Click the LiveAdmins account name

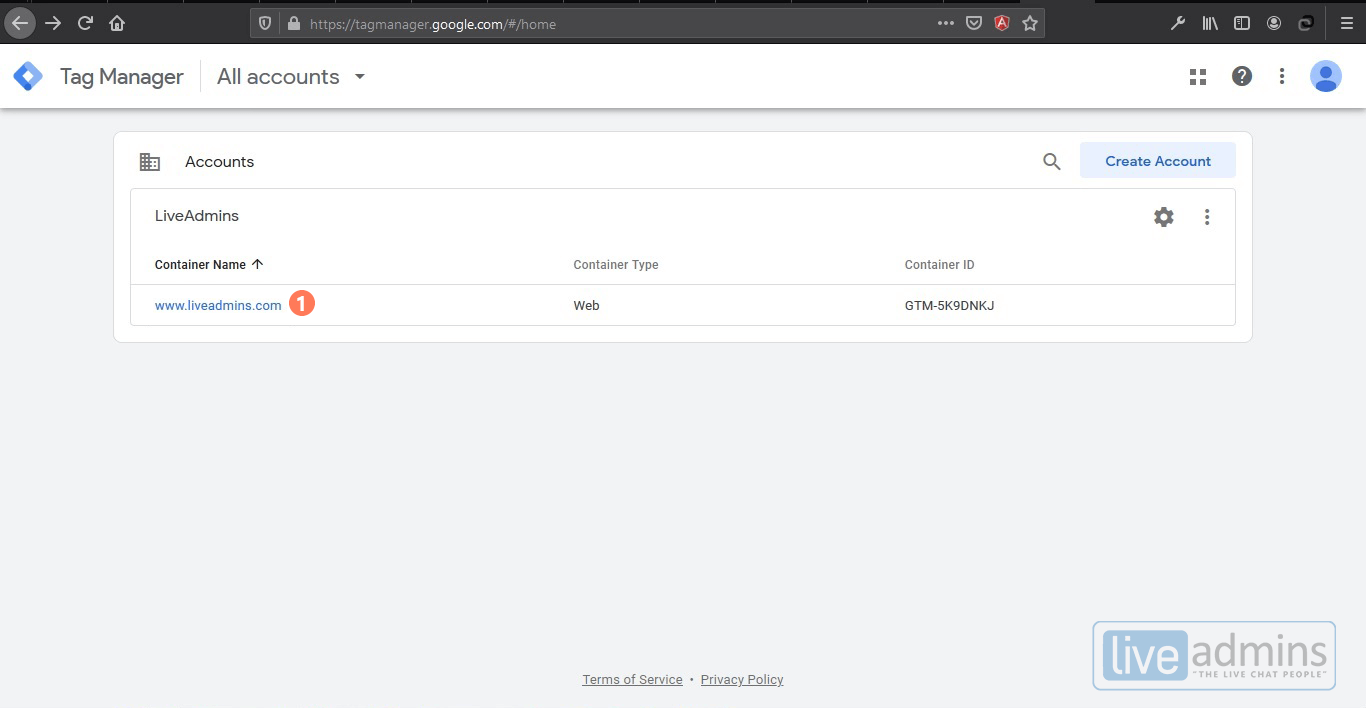coord(197,216)
